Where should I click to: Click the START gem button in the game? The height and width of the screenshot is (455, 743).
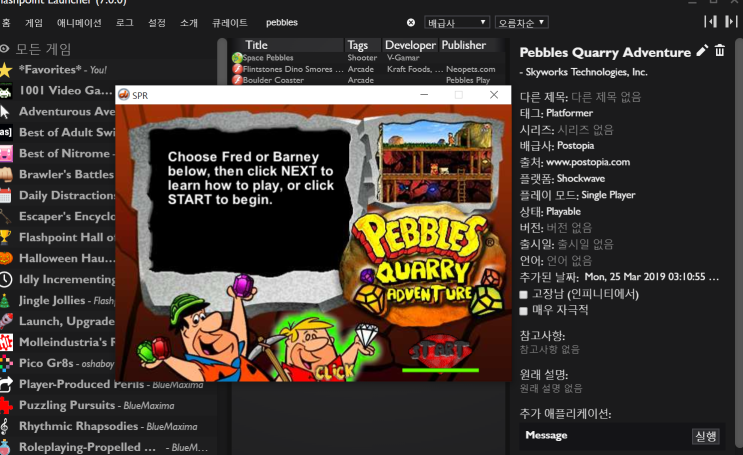point(440,352)
